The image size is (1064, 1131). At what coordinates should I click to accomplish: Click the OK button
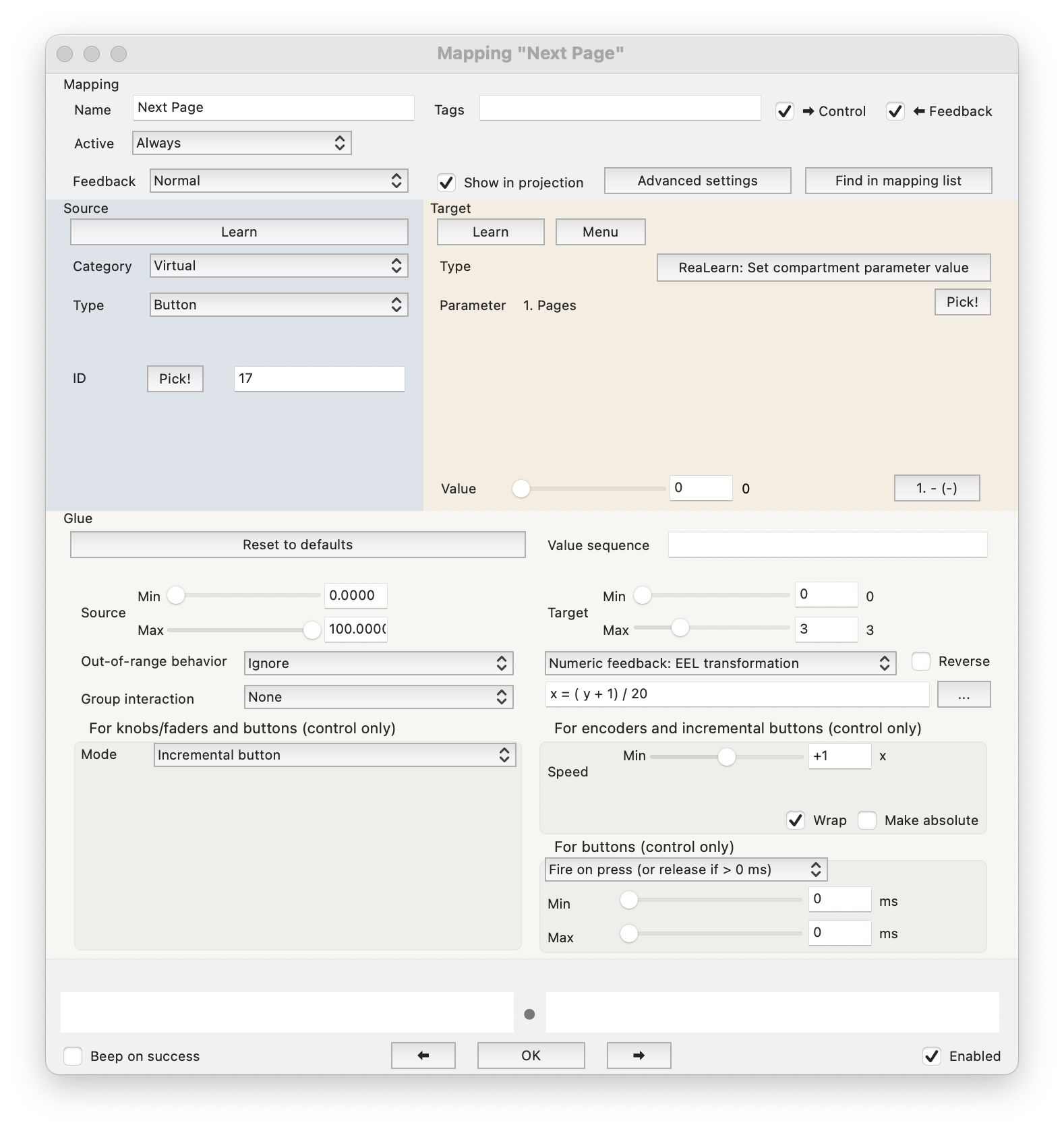tap(531, 1056)
